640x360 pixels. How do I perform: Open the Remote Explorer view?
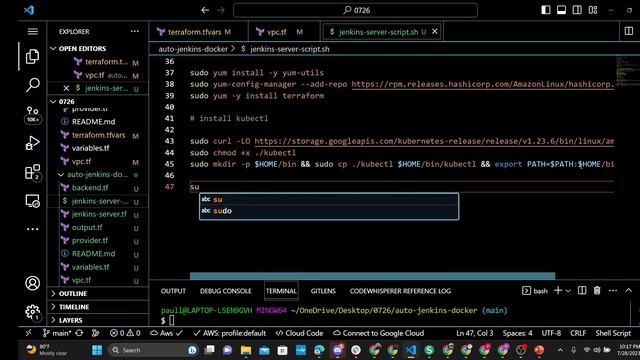(x=32, y=201)
